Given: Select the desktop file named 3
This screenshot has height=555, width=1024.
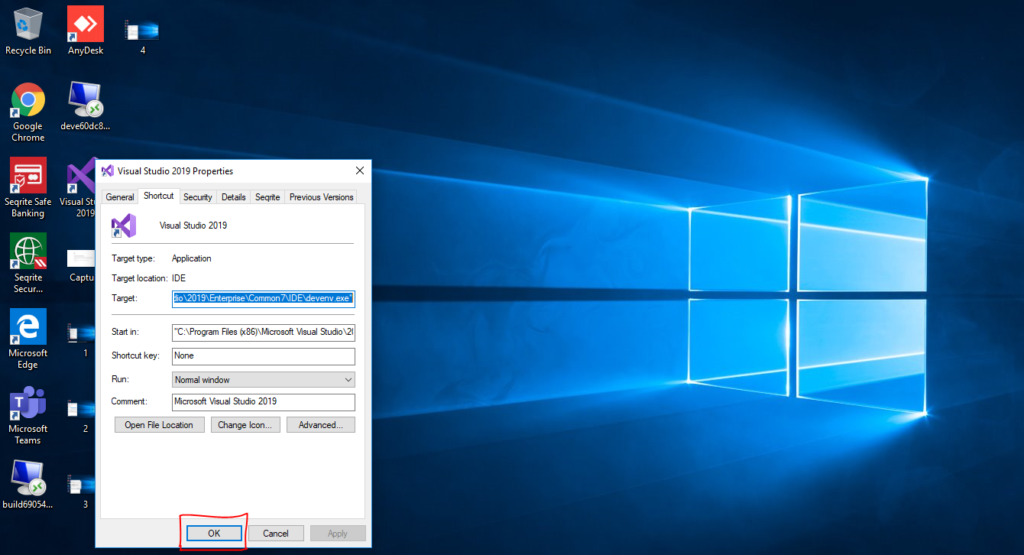Looking at the screenshot, I should pyautogui.click(x=81, y=491).
